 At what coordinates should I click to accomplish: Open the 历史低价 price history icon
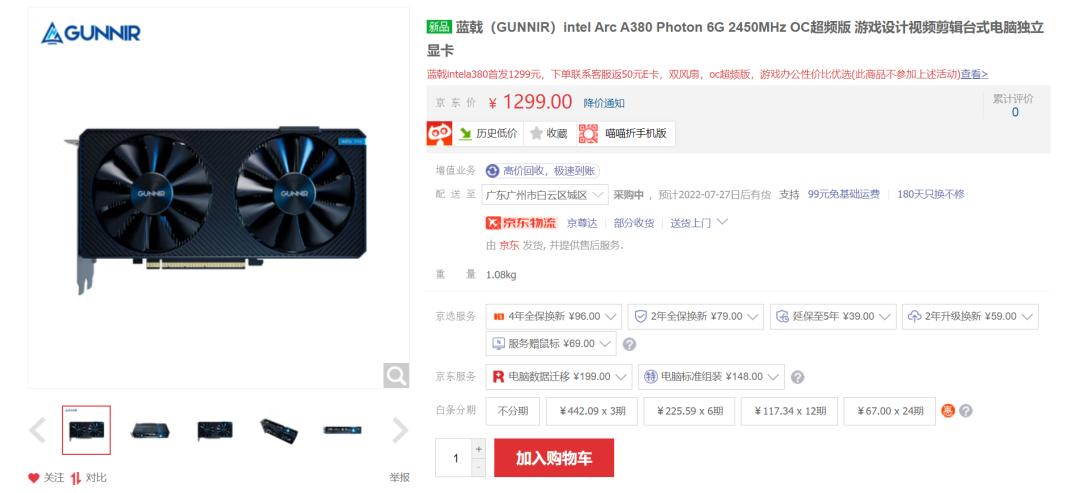coord(466,134)
